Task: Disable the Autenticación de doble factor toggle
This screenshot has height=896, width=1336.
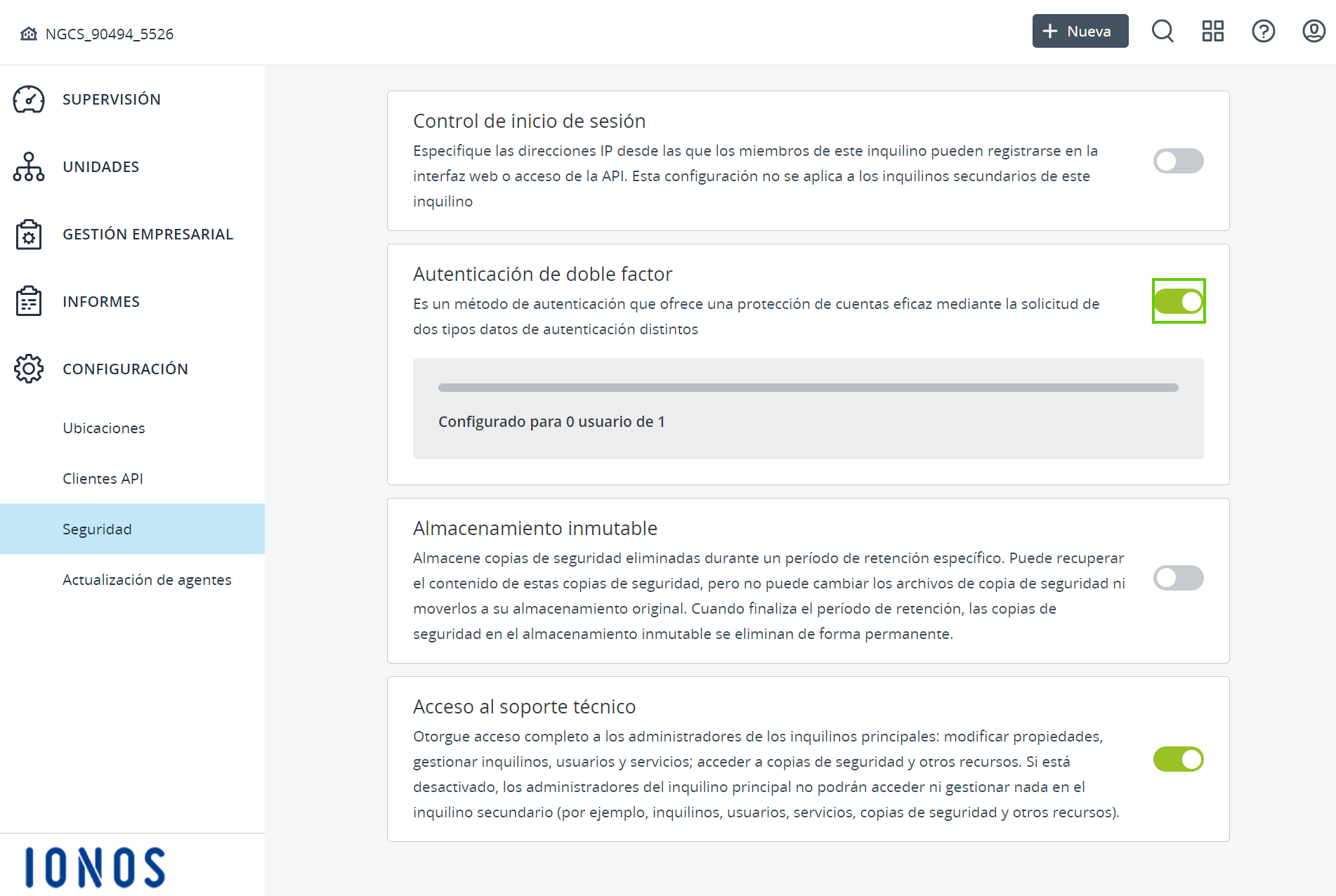Action: point(1179,301)
